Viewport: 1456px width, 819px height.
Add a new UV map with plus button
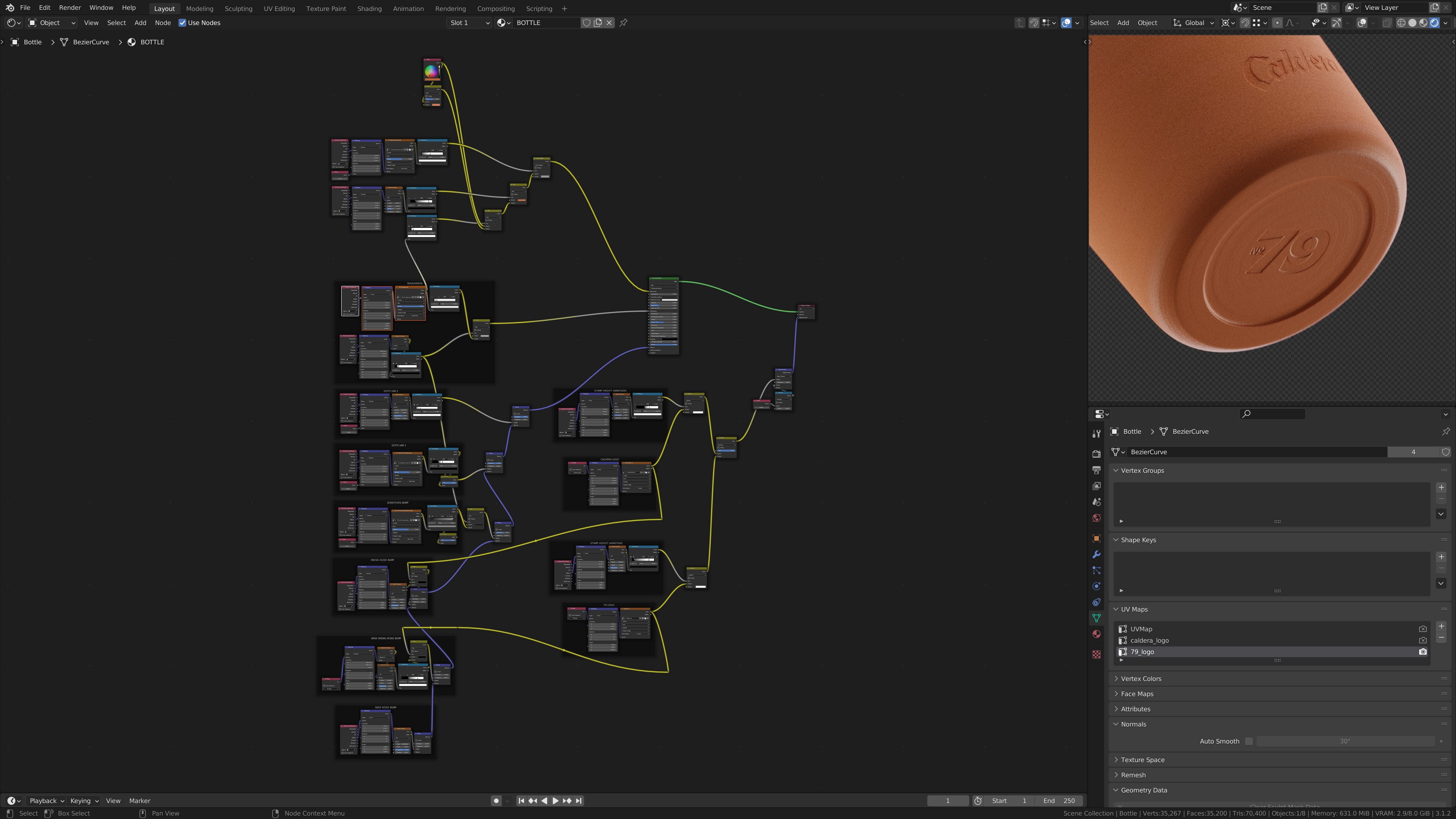tap(1441, 626)
